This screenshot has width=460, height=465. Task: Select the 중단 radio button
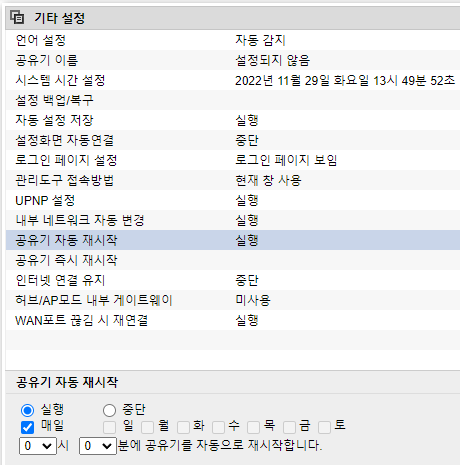point(109,410)
